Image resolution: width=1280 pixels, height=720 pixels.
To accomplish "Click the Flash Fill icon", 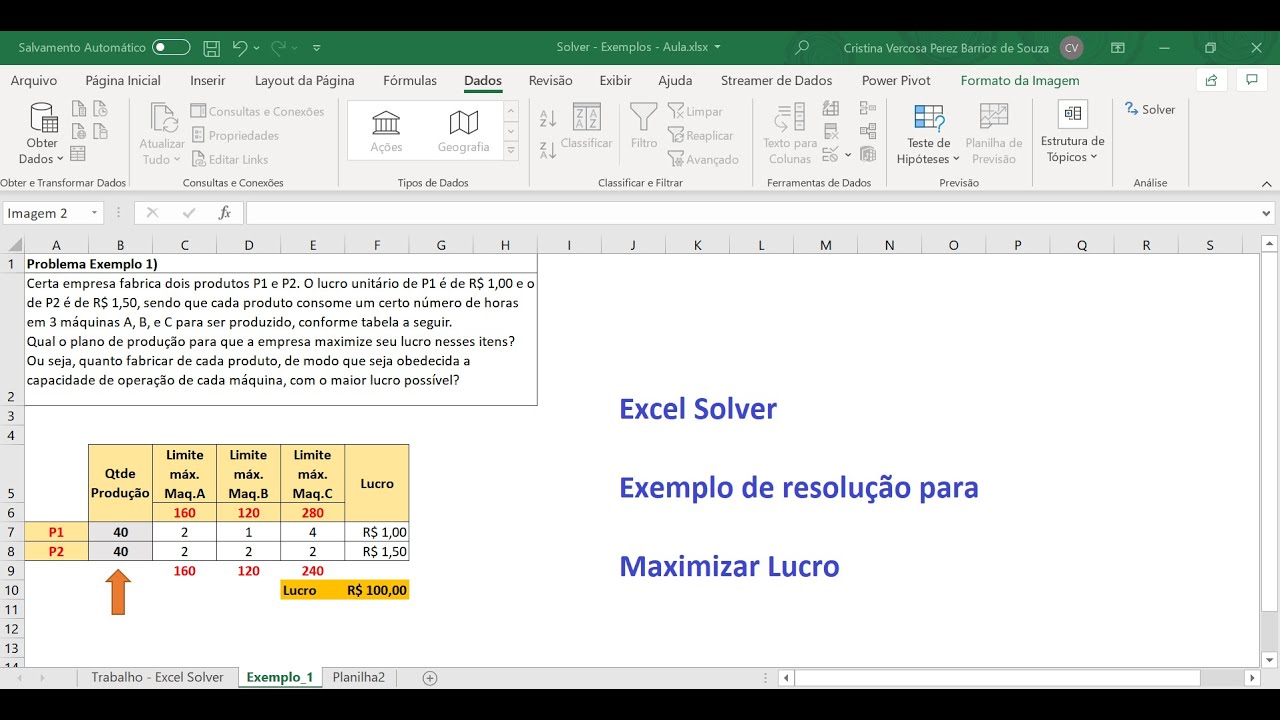I will (x=830, y=110).
